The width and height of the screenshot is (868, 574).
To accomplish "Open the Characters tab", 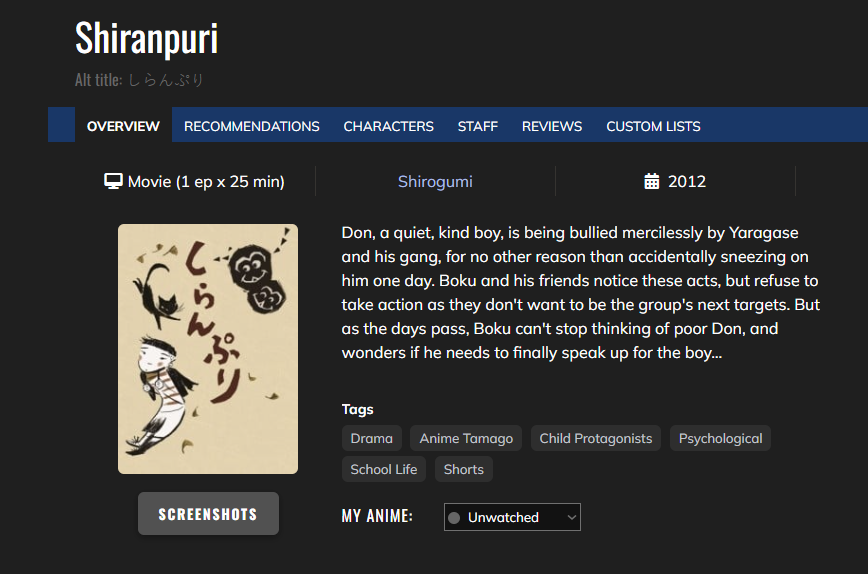I will click(x=389, y=126).
